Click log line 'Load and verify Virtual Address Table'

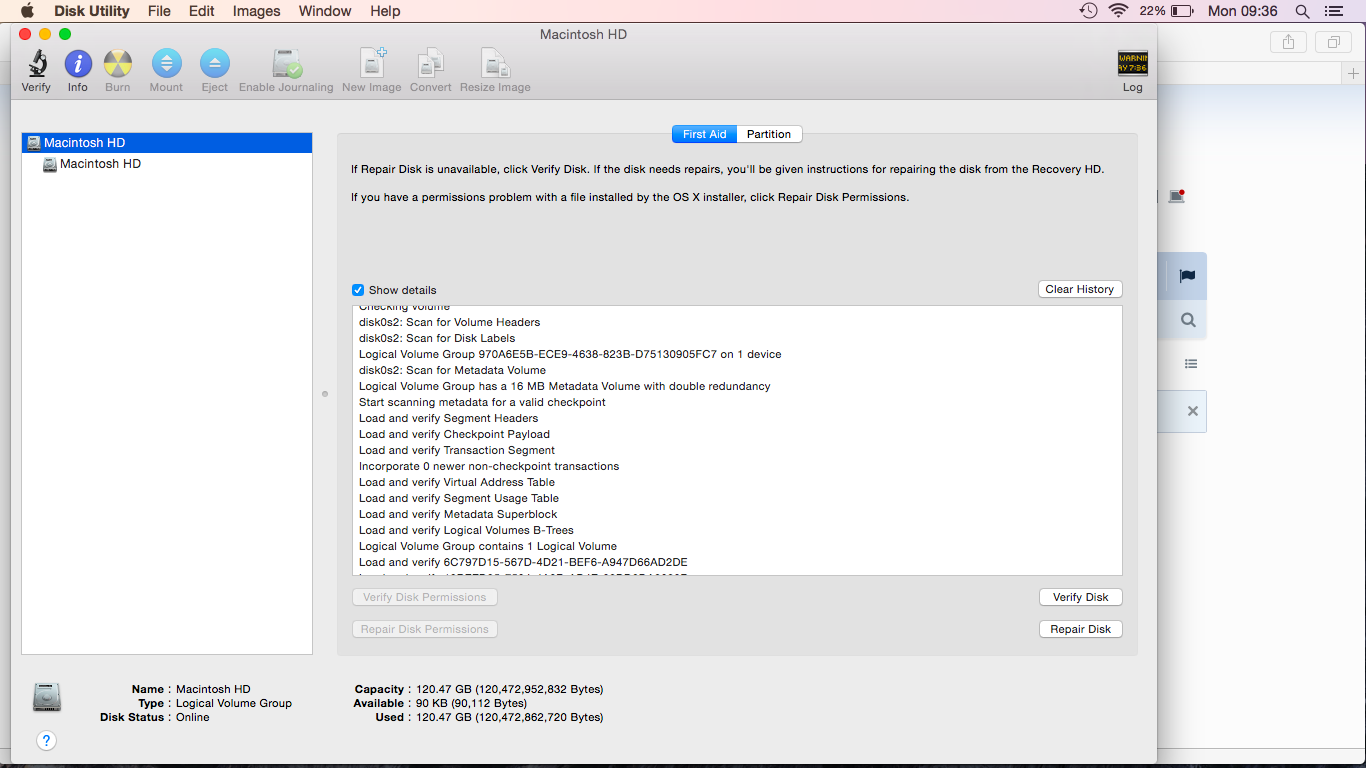point(457,482)
